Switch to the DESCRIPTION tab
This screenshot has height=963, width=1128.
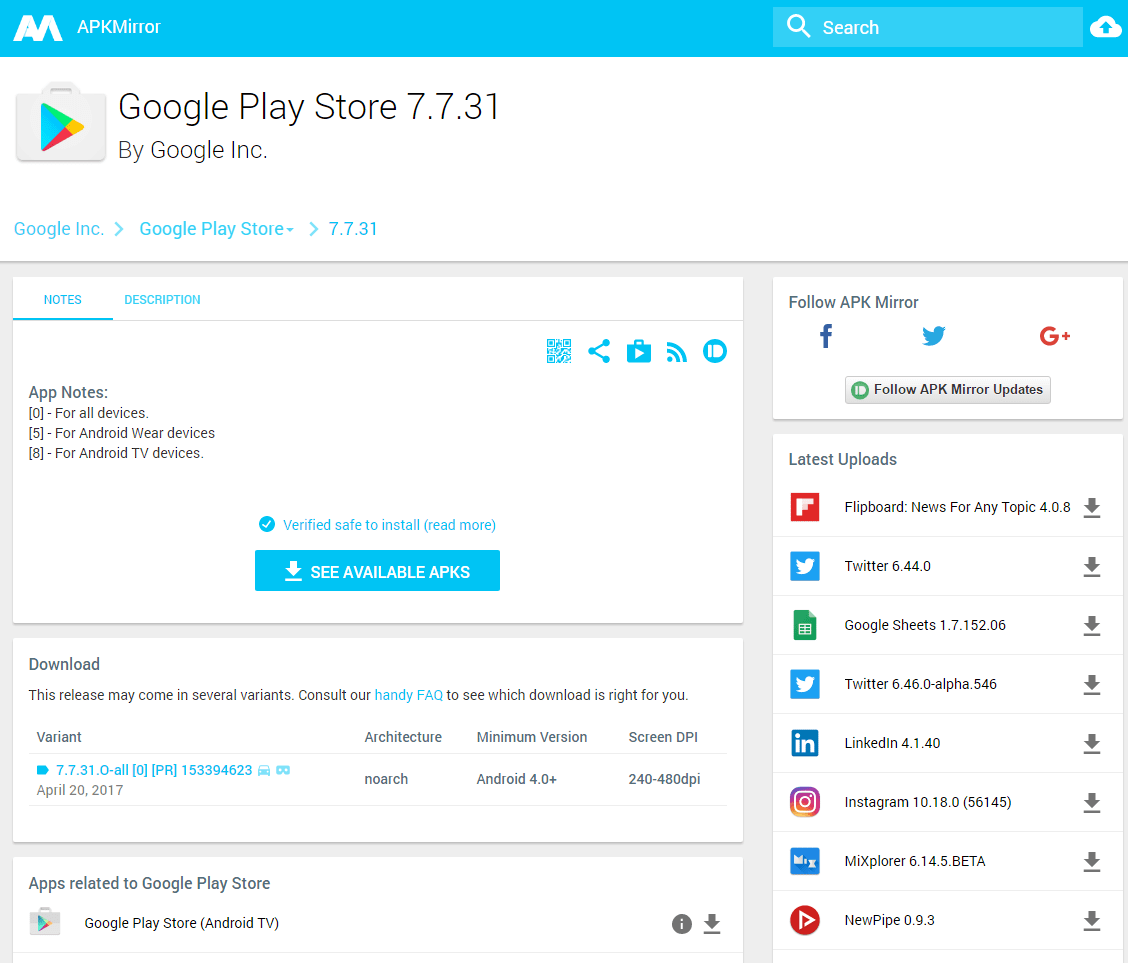163,299
